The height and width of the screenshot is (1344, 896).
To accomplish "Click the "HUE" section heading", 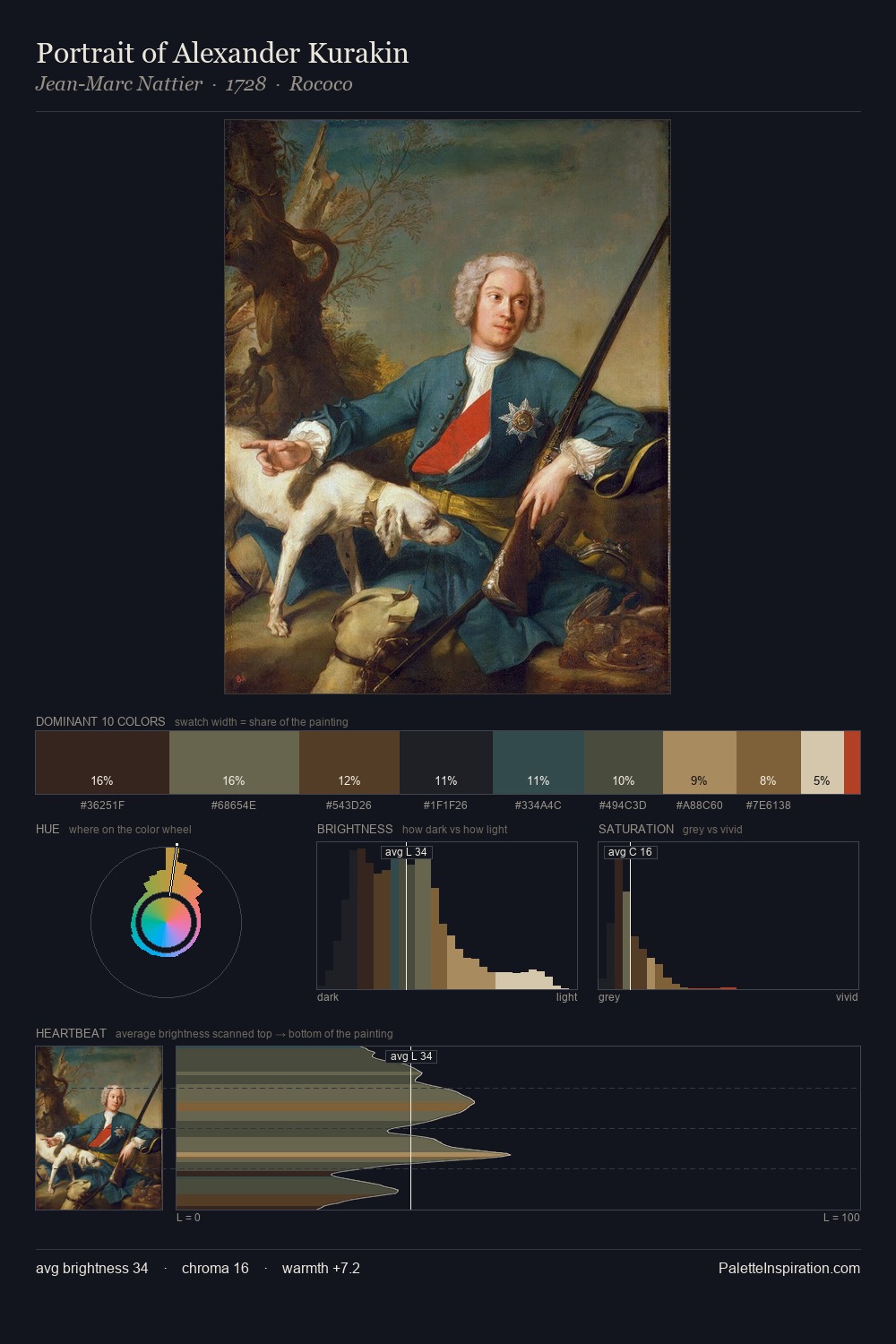I will click(x=47, y=829).
